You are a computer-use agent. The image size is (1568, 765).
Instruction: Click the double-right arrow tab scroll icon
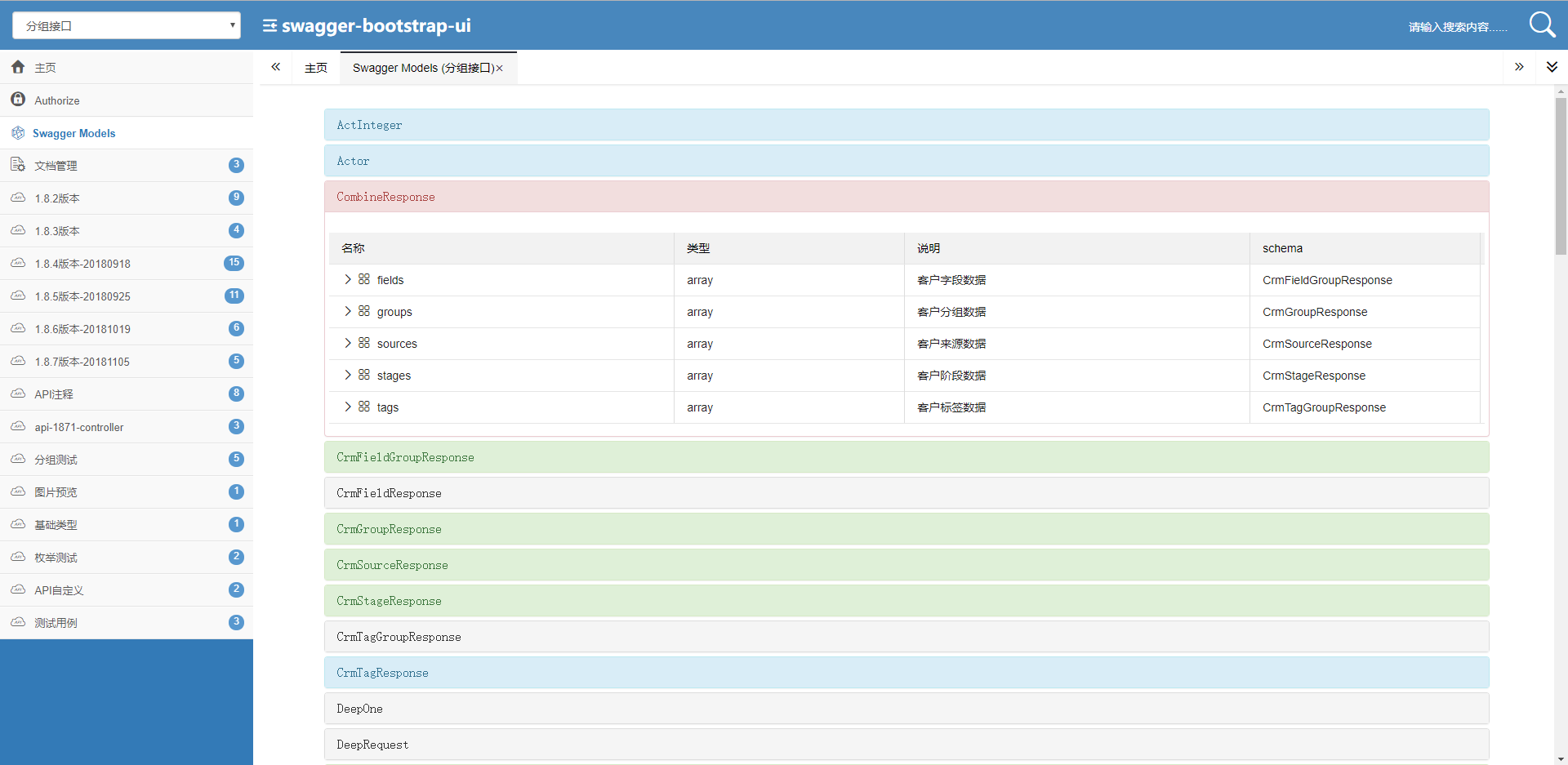(x=1519, y=67)
